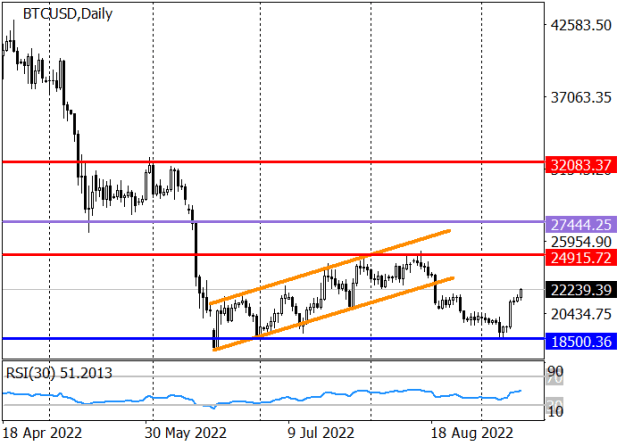Image resolution: width=625 pixels, height=446 pixels.
Task: Click the latest candlestick at the right
Action: [521, 294]
